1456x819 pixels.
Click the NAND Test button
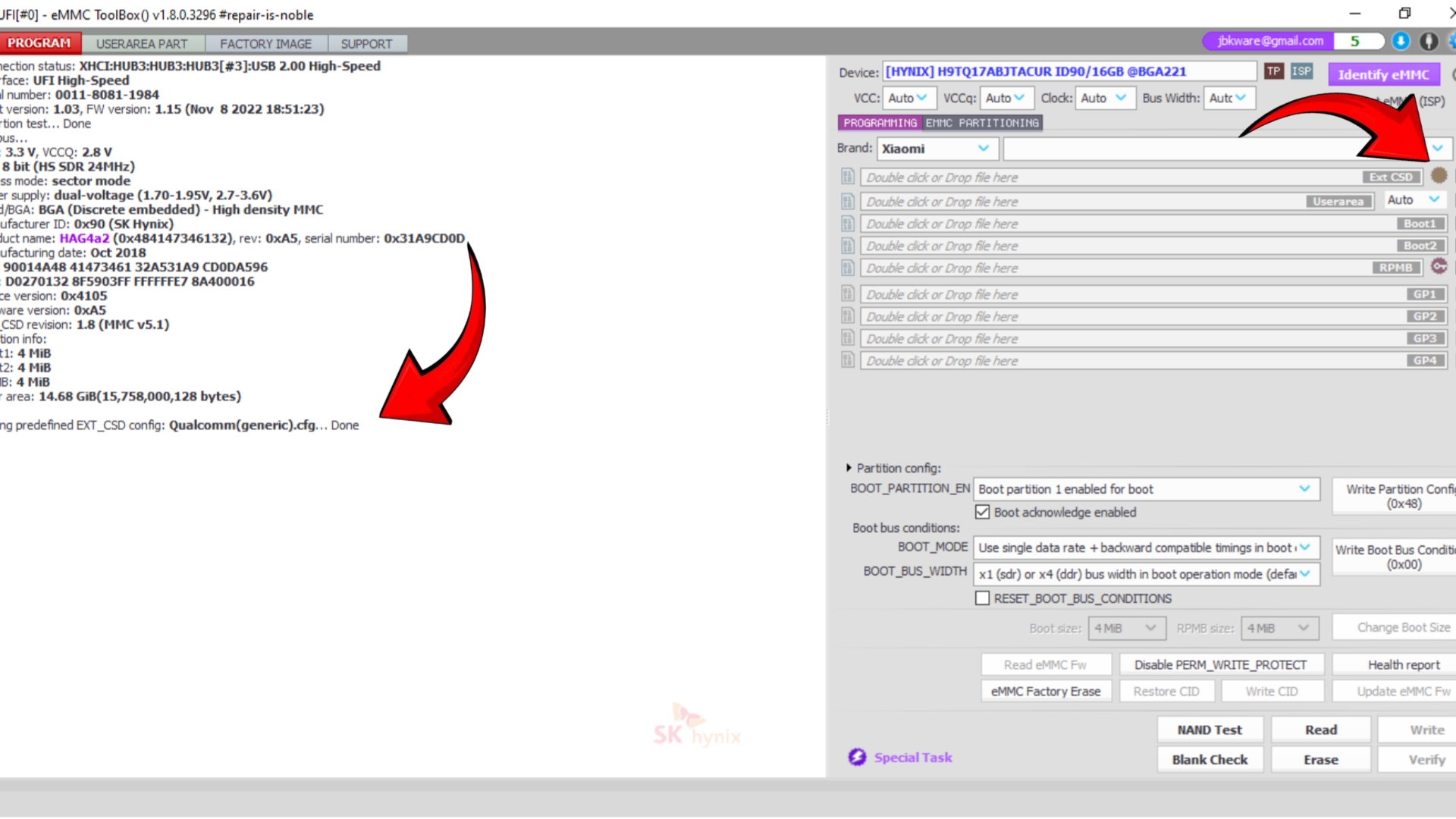[1209, 730]
